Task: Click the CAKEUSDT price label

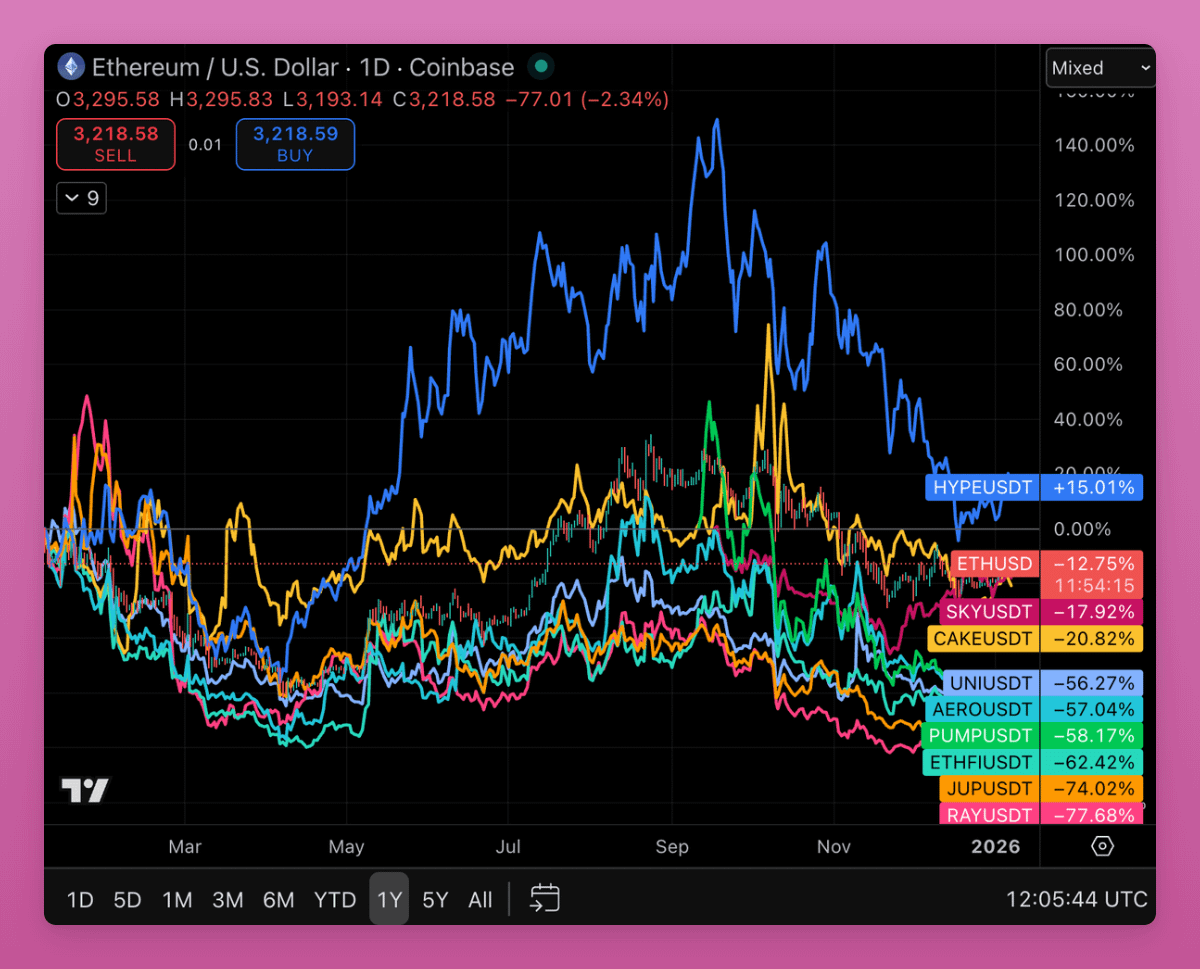Action: (x=985, y=638)
